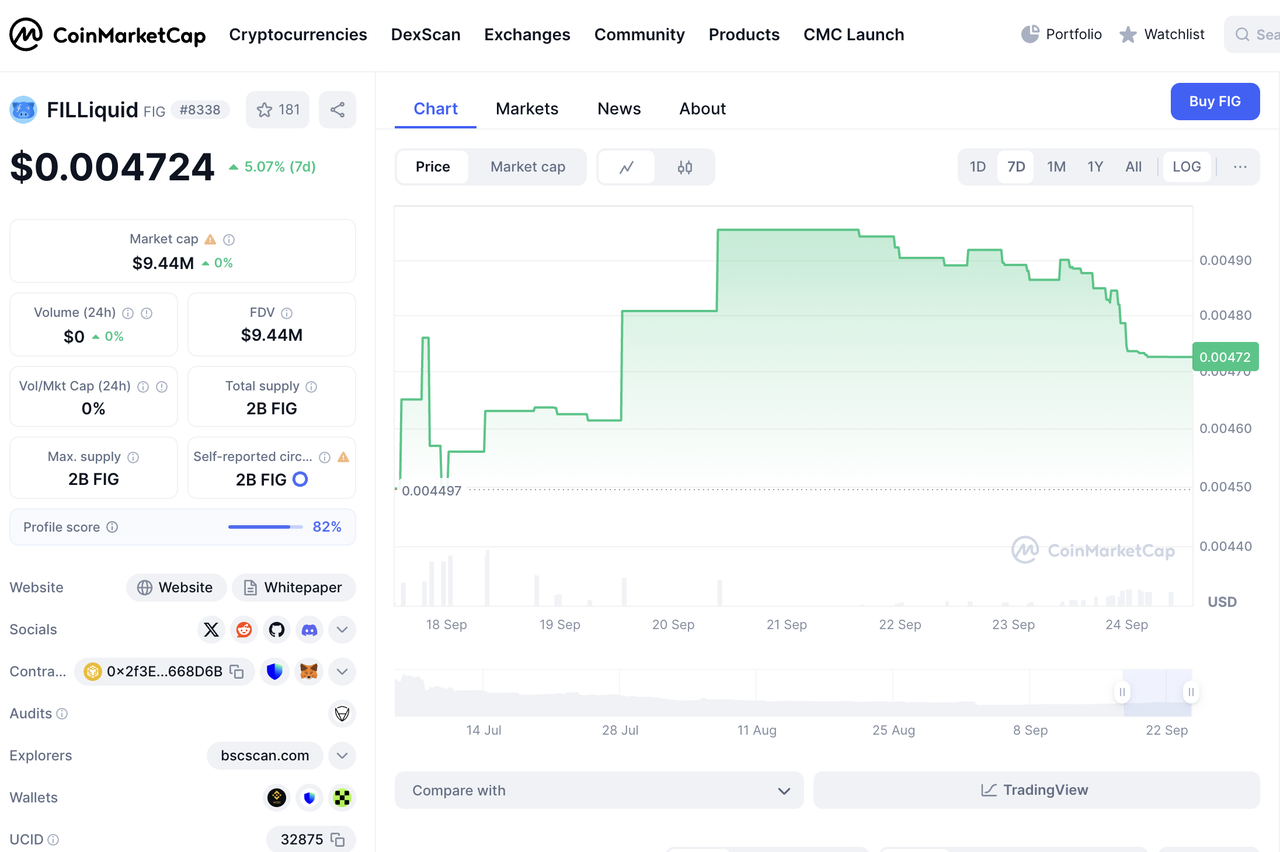Open the chart more options (three dots)
This screenshot has width=1280, height=852.
click(x=1240, y=167)
